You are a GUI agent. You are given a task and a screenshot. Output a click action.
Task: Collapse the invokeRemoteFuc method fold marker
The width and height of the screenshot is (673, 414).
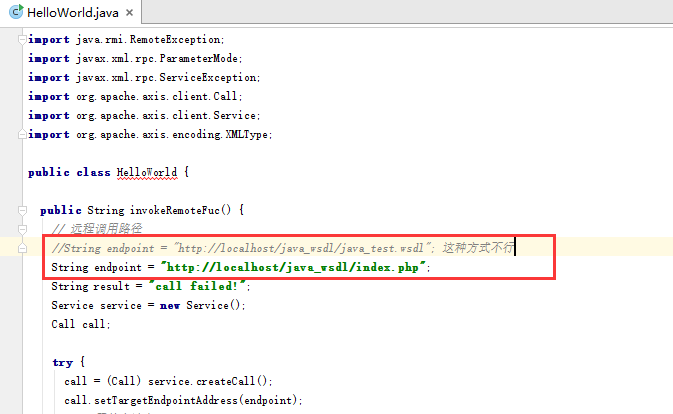coord(22,210)
